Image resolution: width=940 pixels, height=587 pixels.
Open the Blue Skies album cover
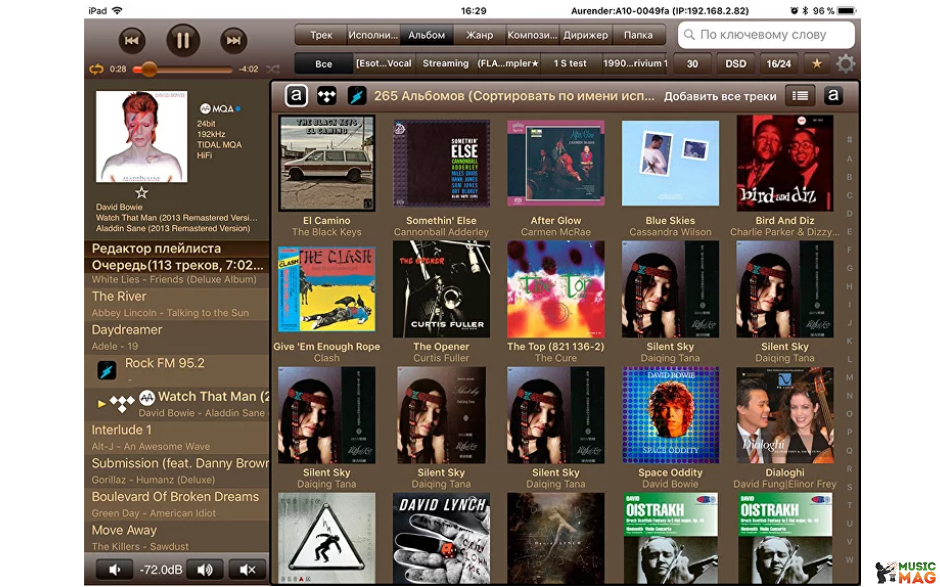click(670, 164)
